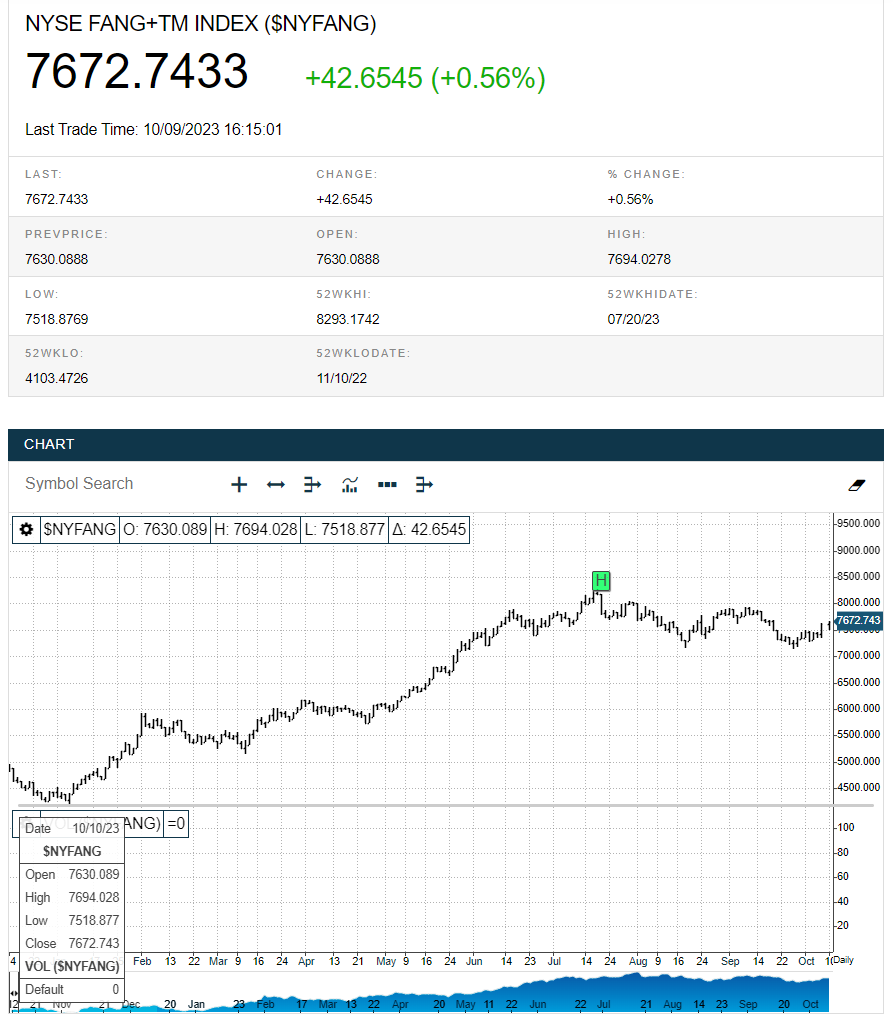Click the LAST value 7672.7433 in table
The image size is (893, 1030).
57,200
